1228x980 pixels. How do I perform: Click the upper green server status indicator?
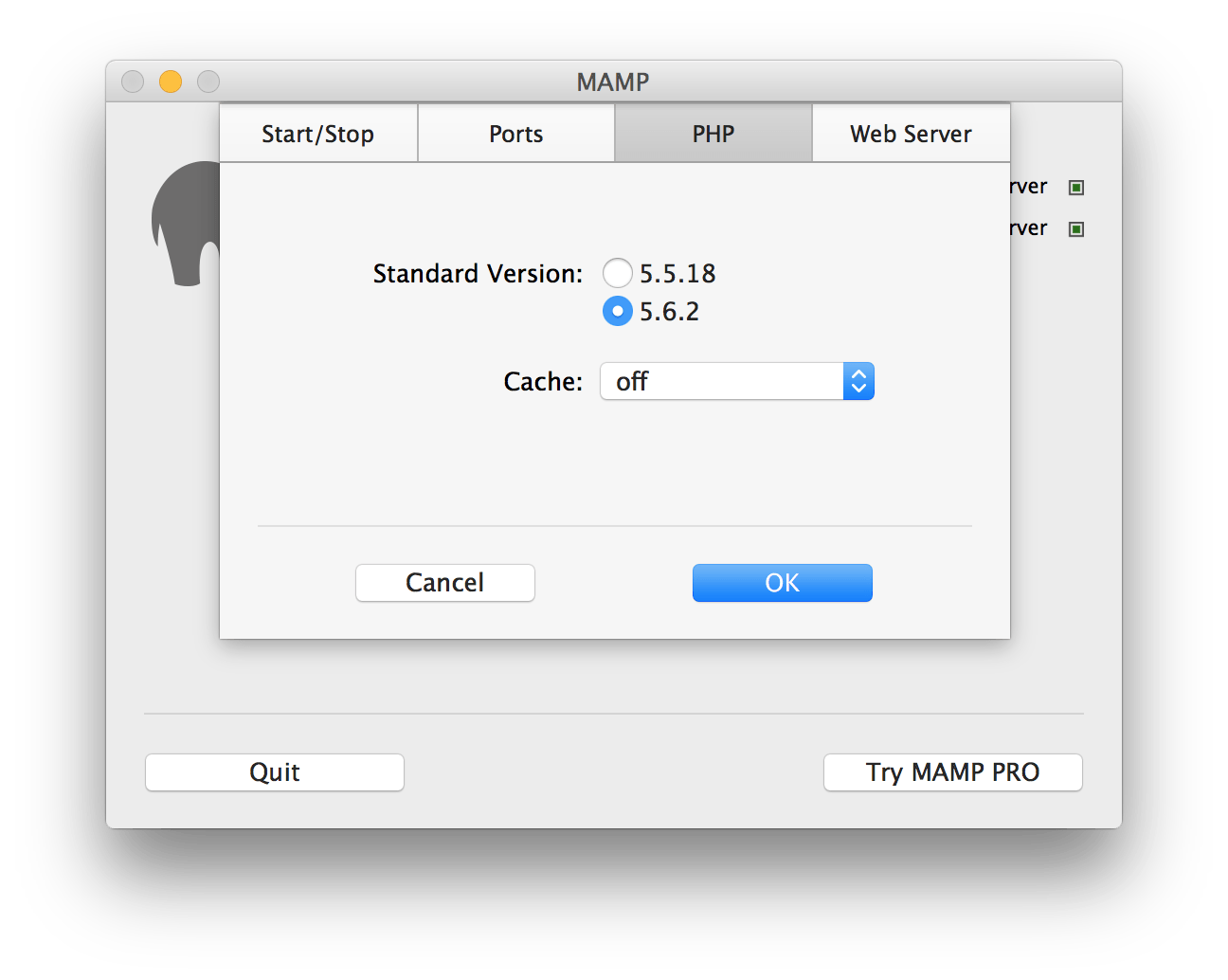(1076, 188)
